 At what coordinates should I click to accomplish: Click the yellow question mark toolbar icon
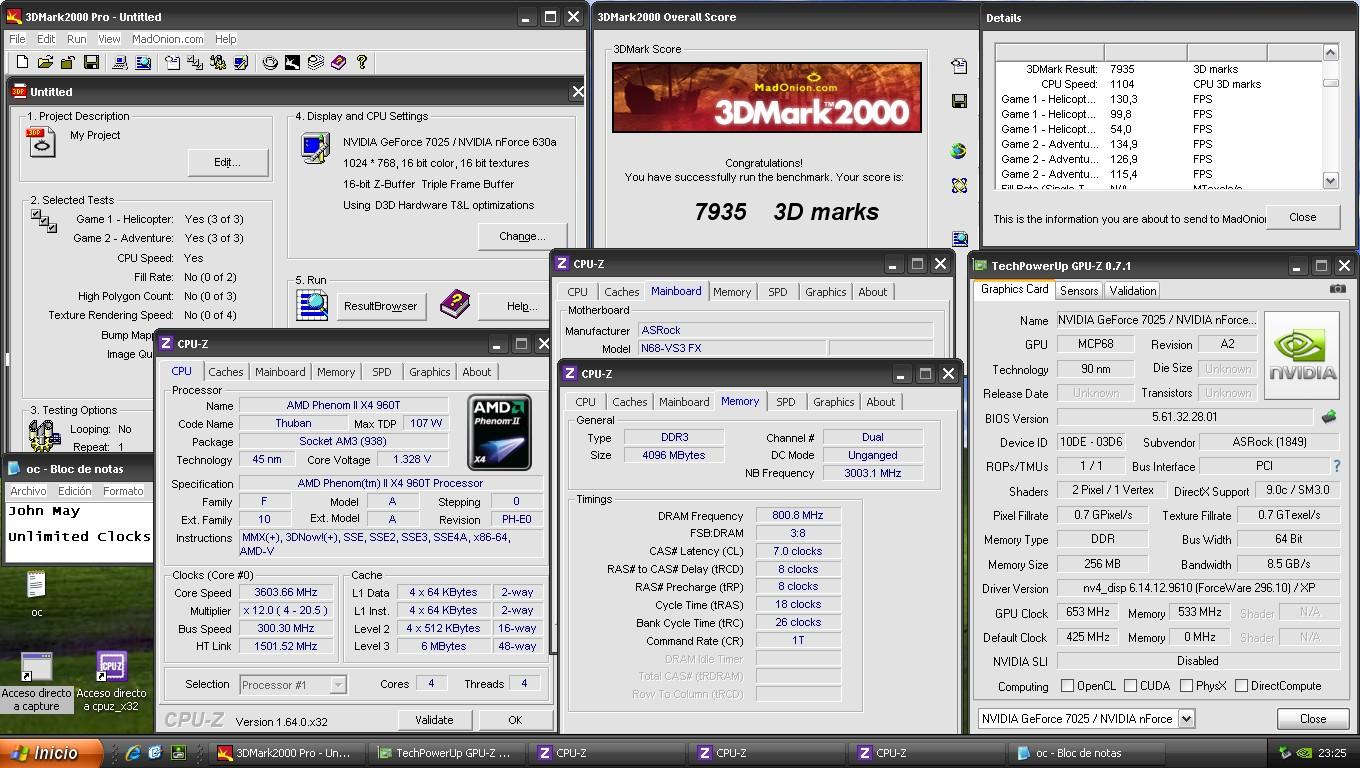click(362, 62)
